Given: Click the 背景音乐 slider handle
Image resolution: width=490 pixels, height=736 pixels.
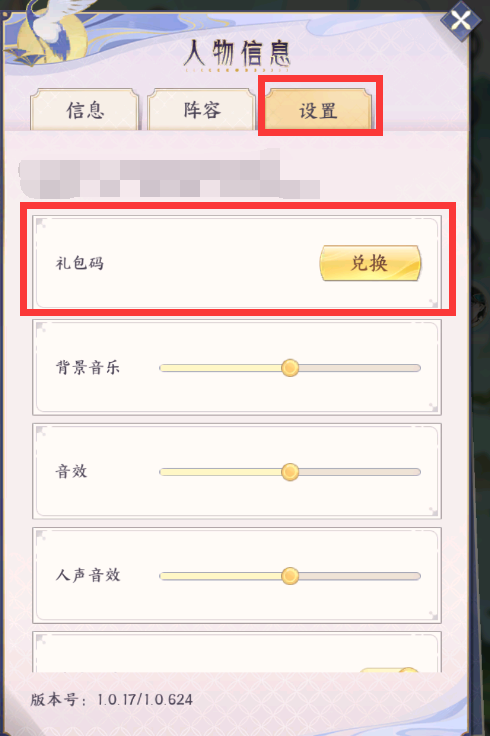Looking at the screenshot, I should point(290,368).
